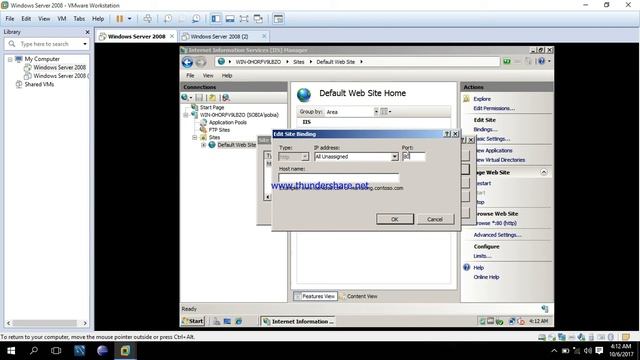Screen dimensions: 640x360
Task: Click Edit Permissions in the Actions pane
Action: tap(494, 108)
